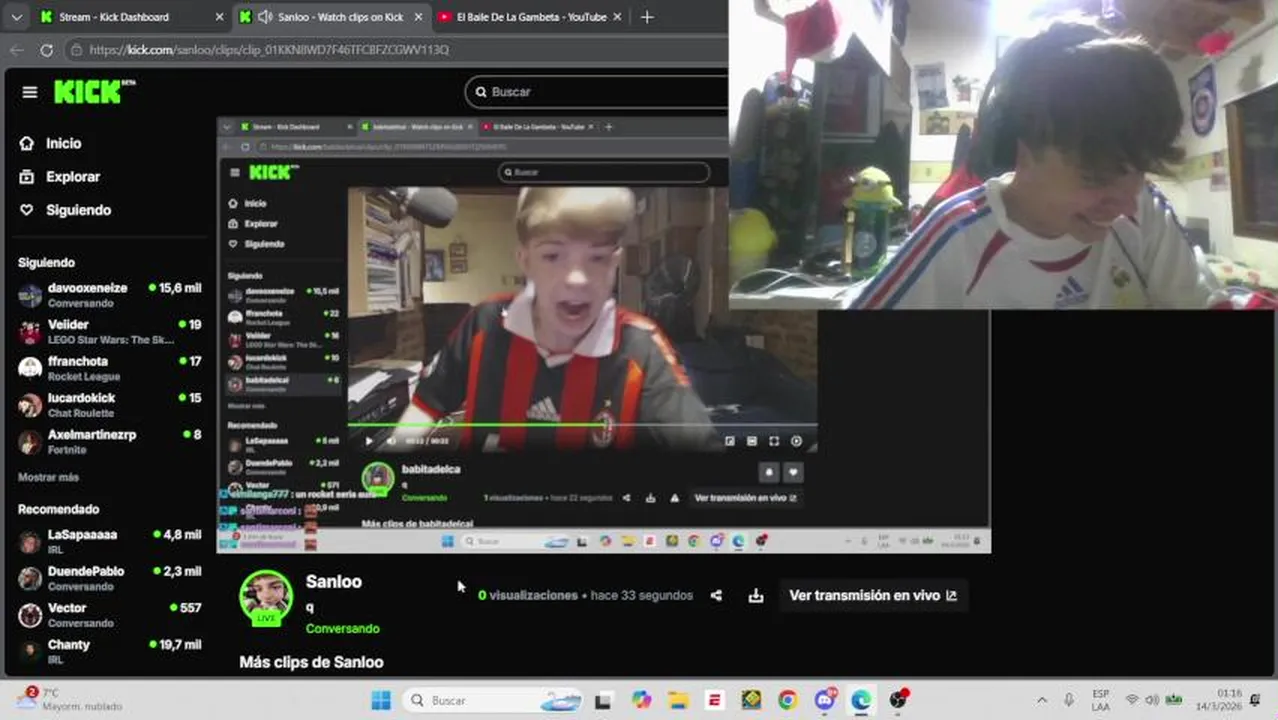Image resolution: width=1278 pixels, height=720 pixels.
Task: Switch to Stream - Kick Dashboard tab
Action: [x=130, y=17]
